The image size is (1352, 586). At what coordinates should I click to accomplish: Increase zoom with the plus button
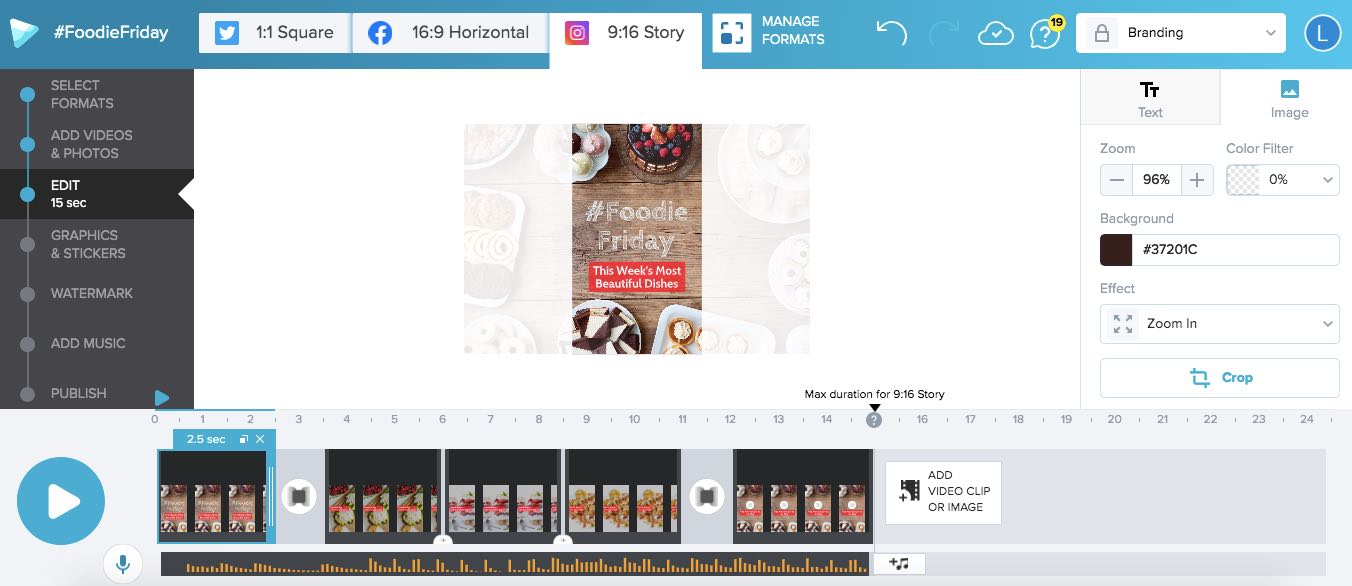[x=1197, y=180]
